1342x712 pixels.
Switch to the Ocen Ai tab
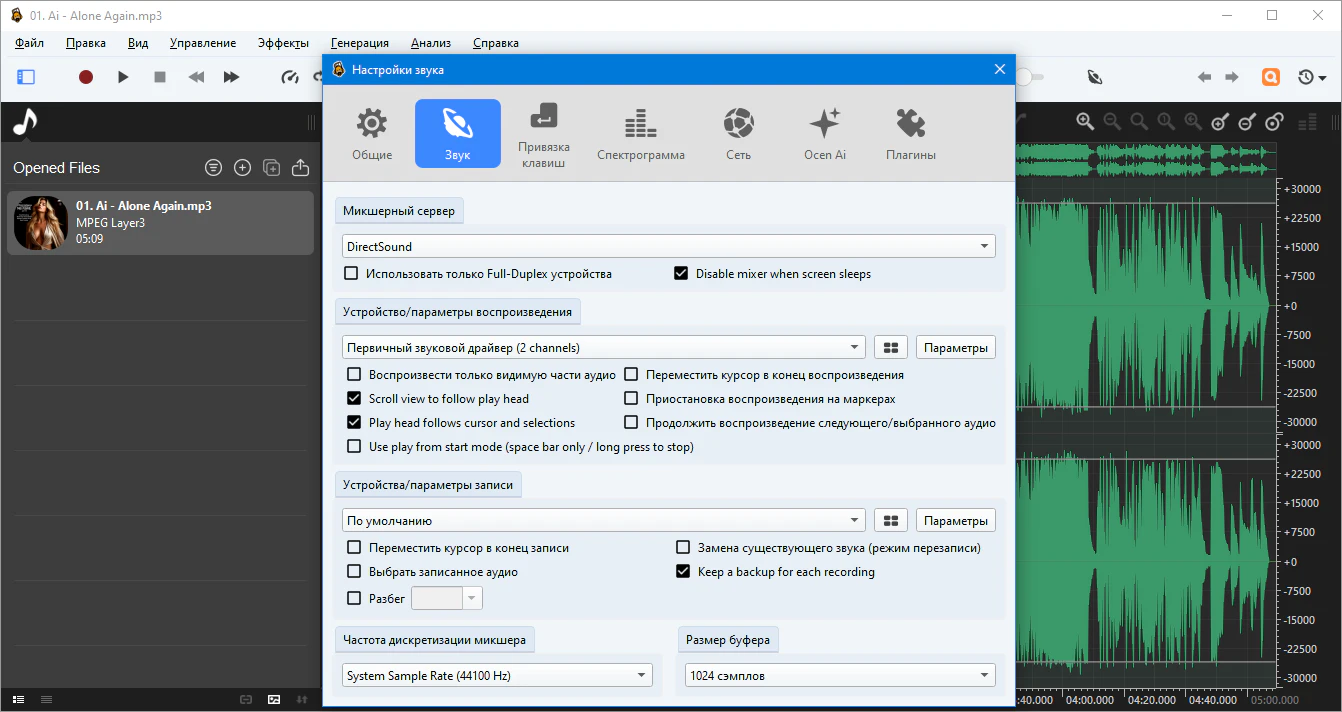[x=824, y=134]
